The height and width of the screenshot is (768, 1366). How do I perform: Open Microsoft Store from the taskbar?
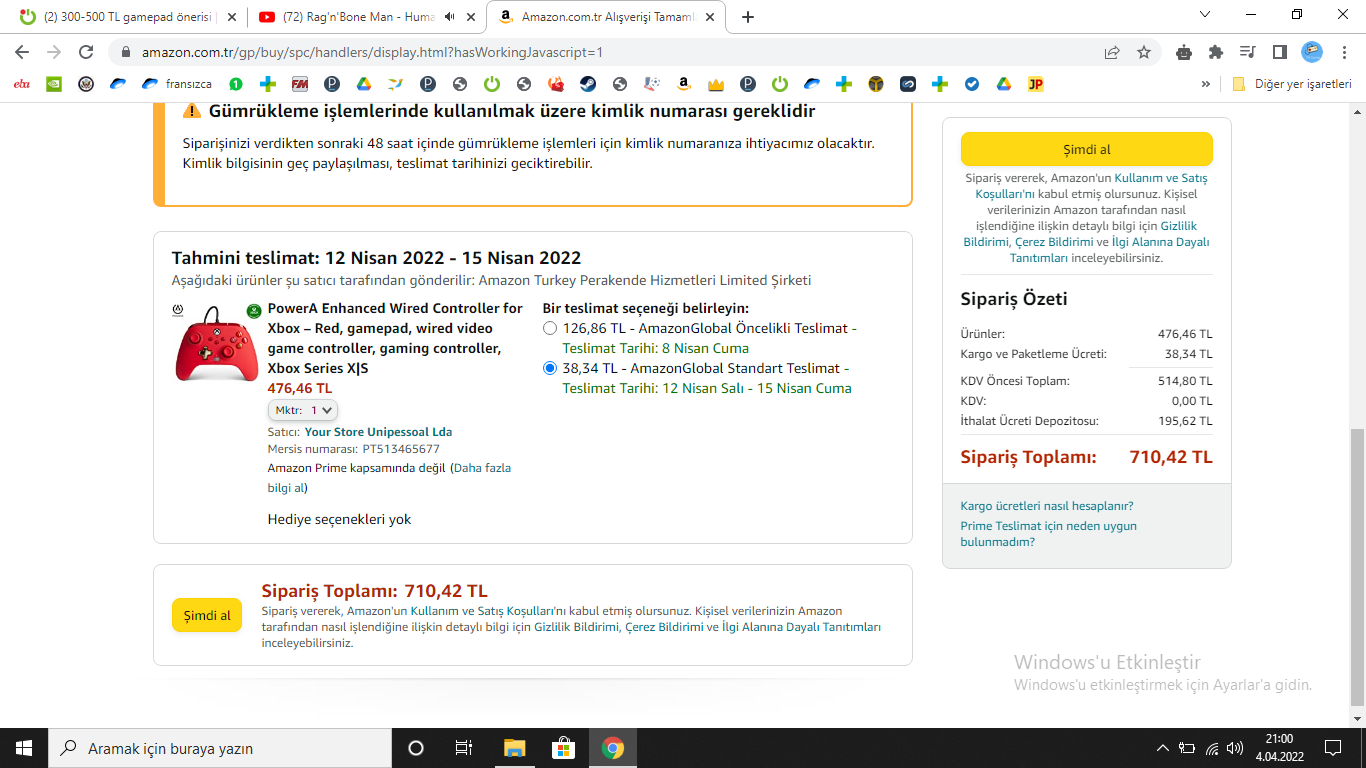coord(563,748)
